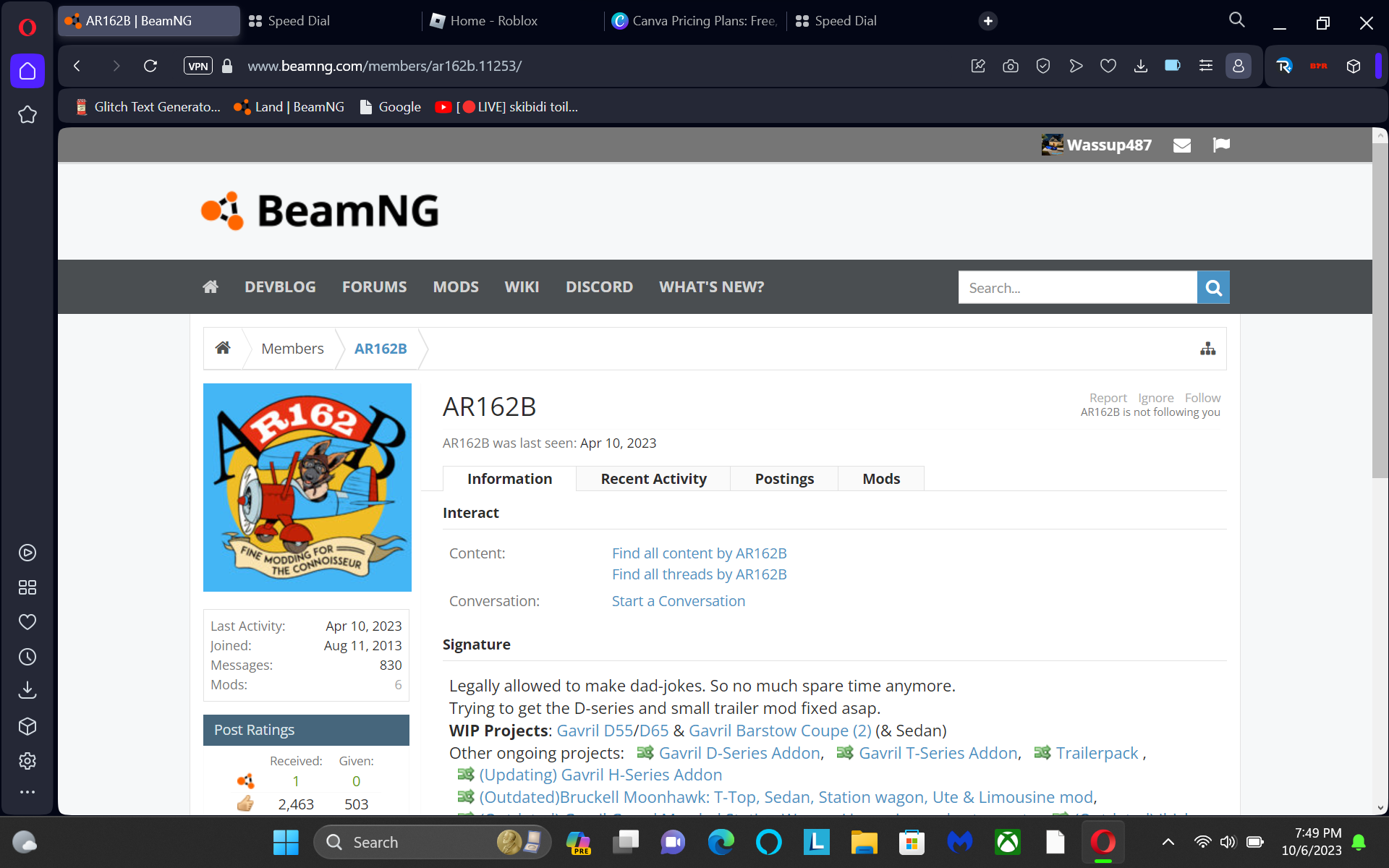Open the Easy Setup menu icon
Screen dimensions: 1389x868
(x=1206, y=66)
